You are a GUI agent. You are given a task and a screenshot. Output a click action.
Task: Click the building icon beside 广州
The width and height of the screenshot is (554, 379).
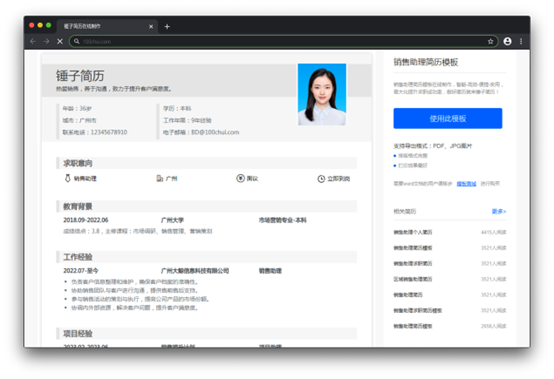[160, 178]
